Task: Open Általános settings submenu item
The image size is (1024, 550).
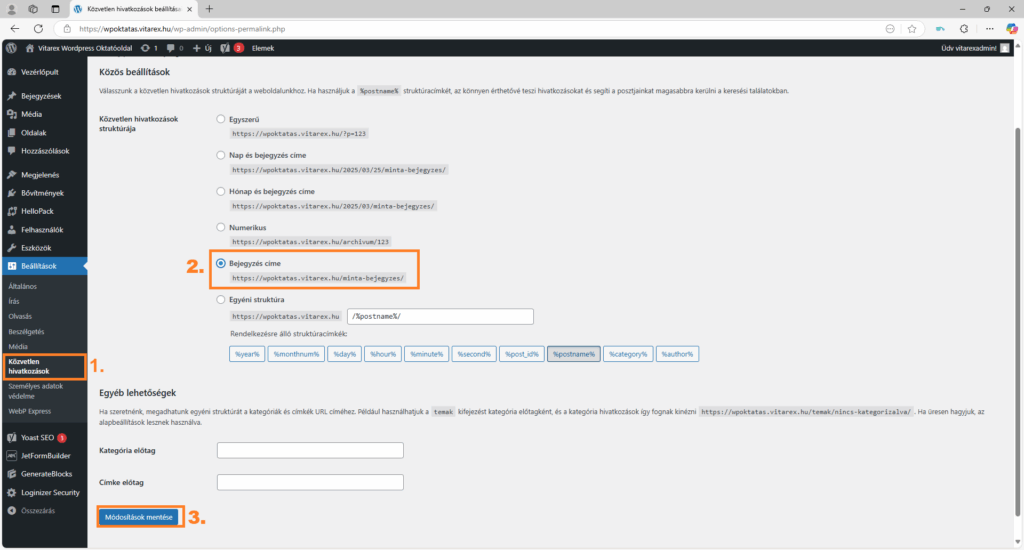Action: 24,286
